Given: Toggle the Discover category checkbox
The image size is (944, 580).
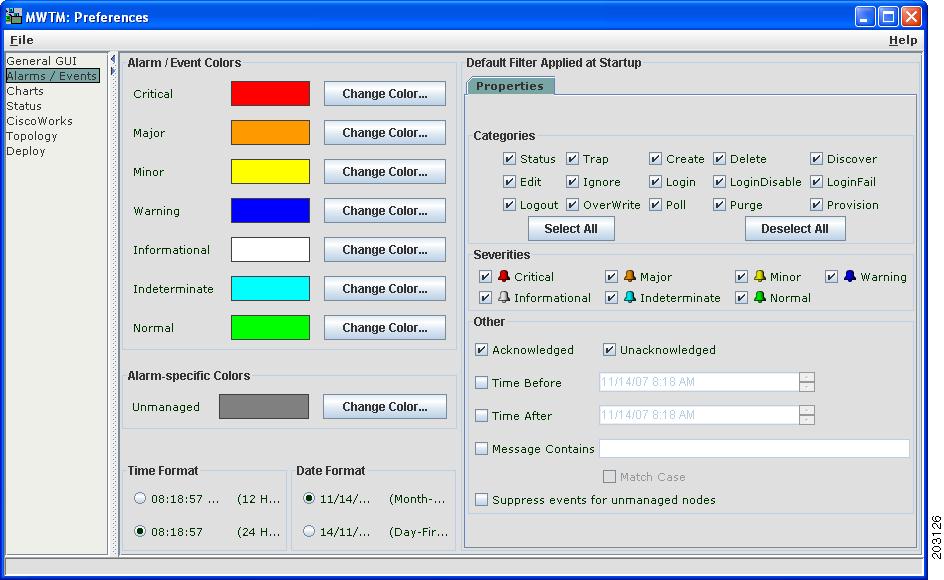Looking at the screenshot, I should (816, 159).
